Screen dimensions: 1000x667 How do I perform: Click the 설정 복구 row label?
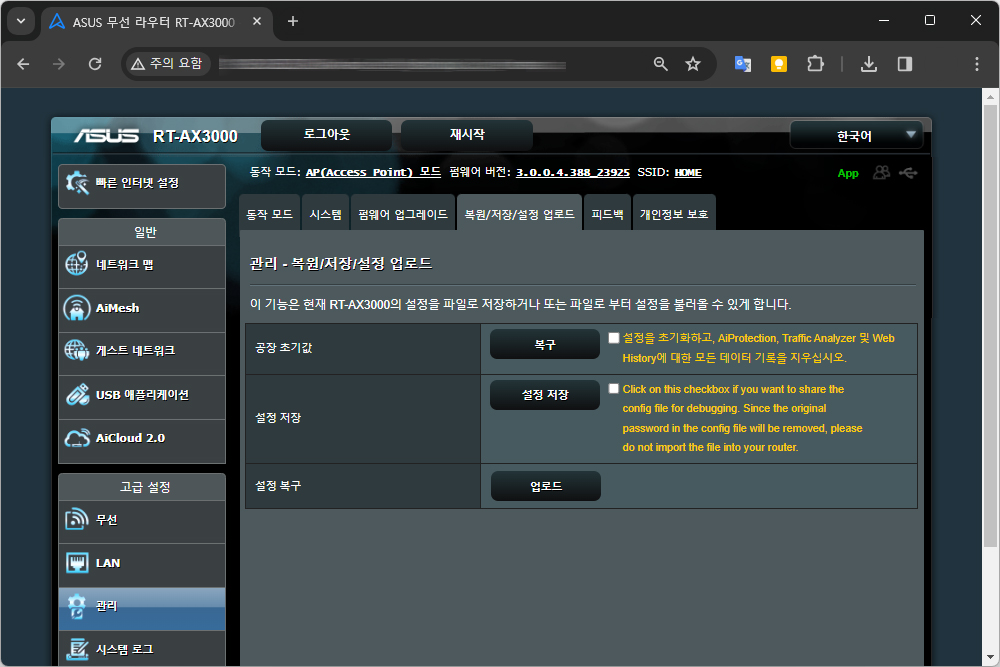click(278, 486)
